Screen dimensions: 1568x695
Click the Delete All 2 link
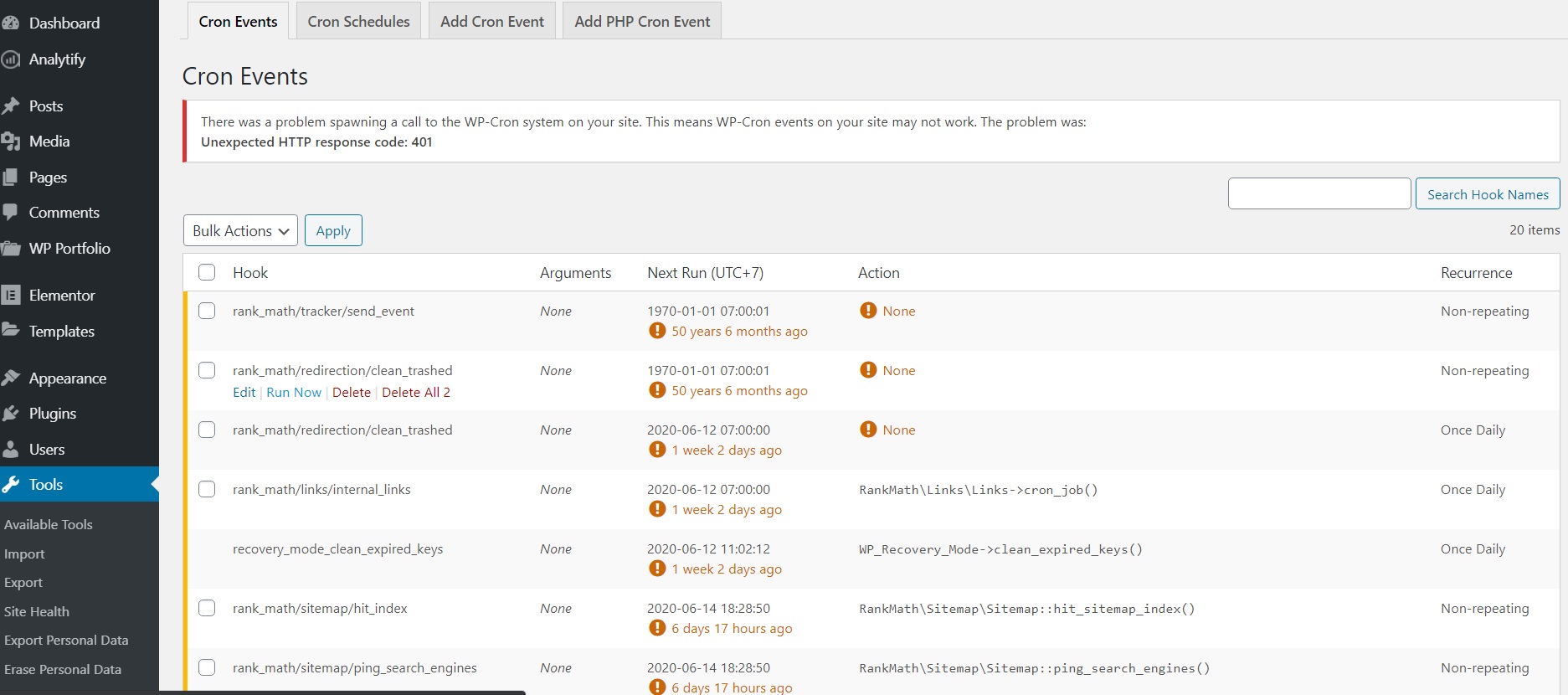point(416,392)
